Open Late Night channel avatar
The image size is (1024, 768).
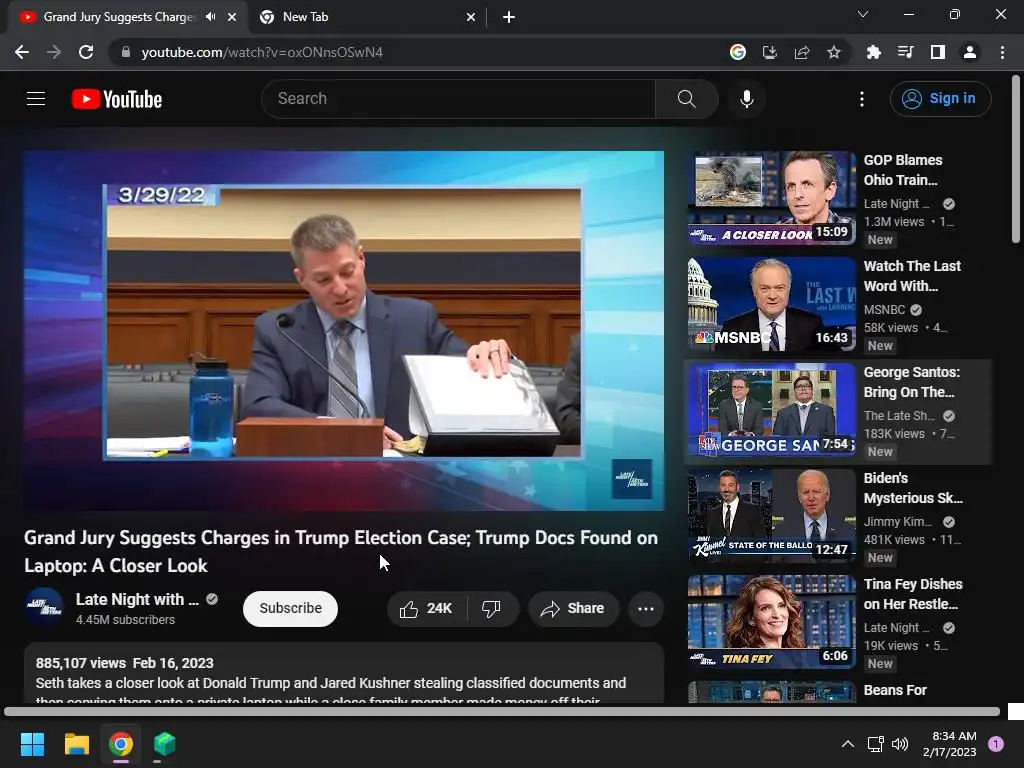[x=44, y=607]
